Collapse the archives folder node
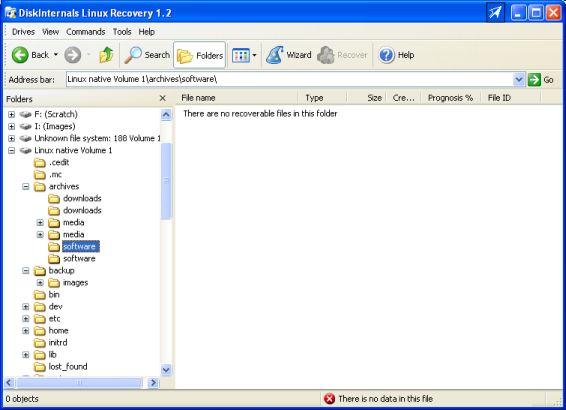The width and height of the screenshot is (566, 410). 26,187
